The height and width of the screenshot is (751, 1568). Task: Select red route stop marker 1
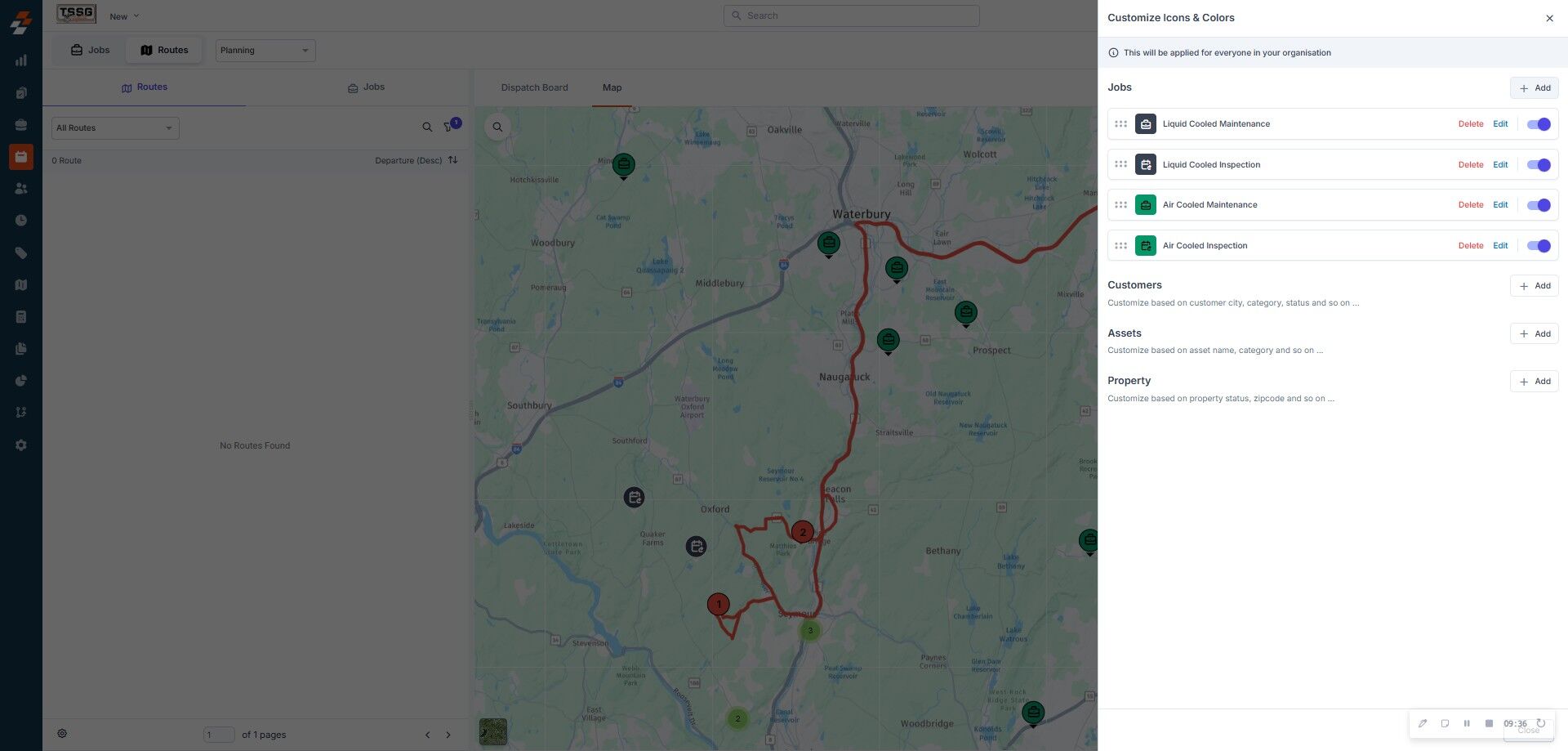tap(719, 605)
